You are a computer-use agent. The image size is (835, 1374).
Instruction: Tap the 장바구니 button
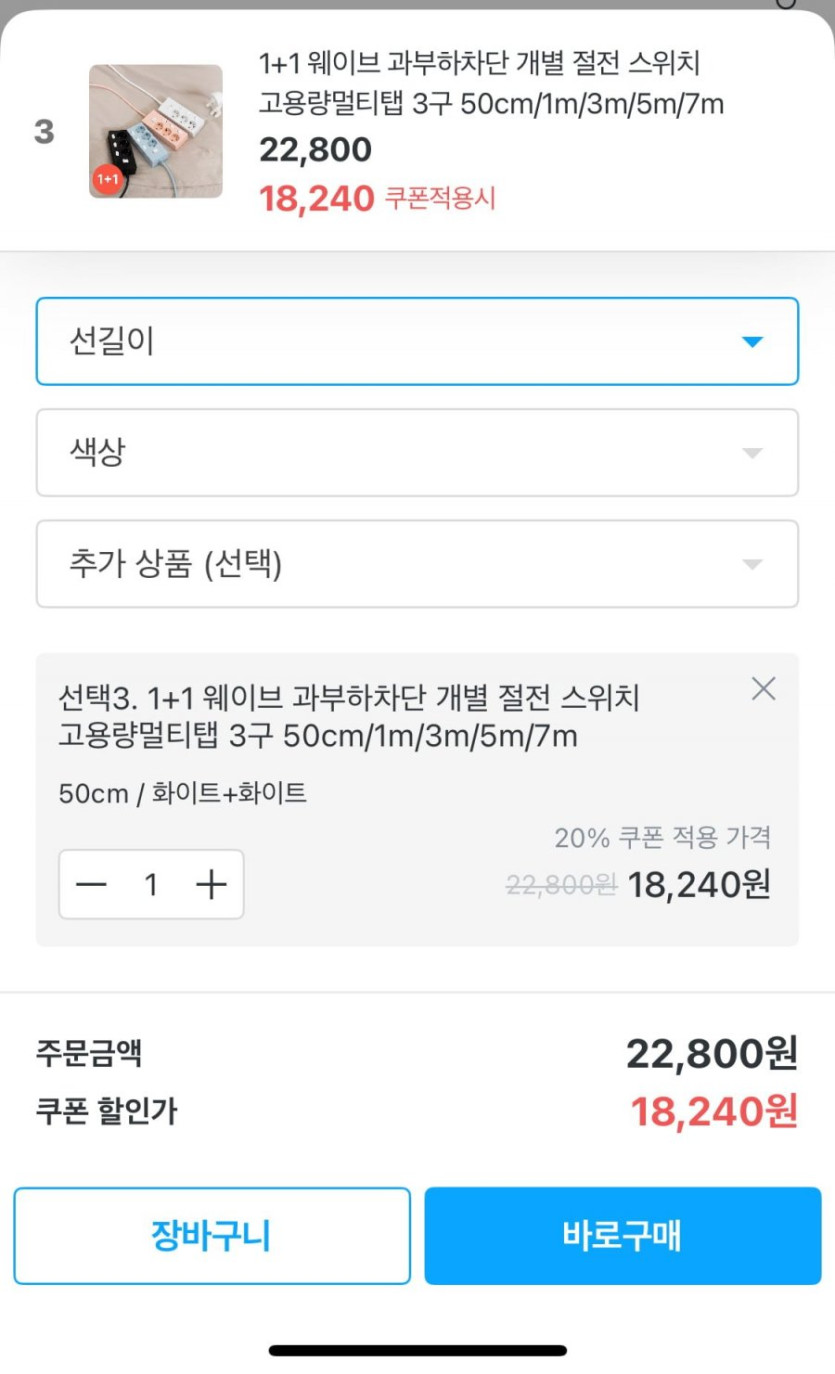[212, 1236]
